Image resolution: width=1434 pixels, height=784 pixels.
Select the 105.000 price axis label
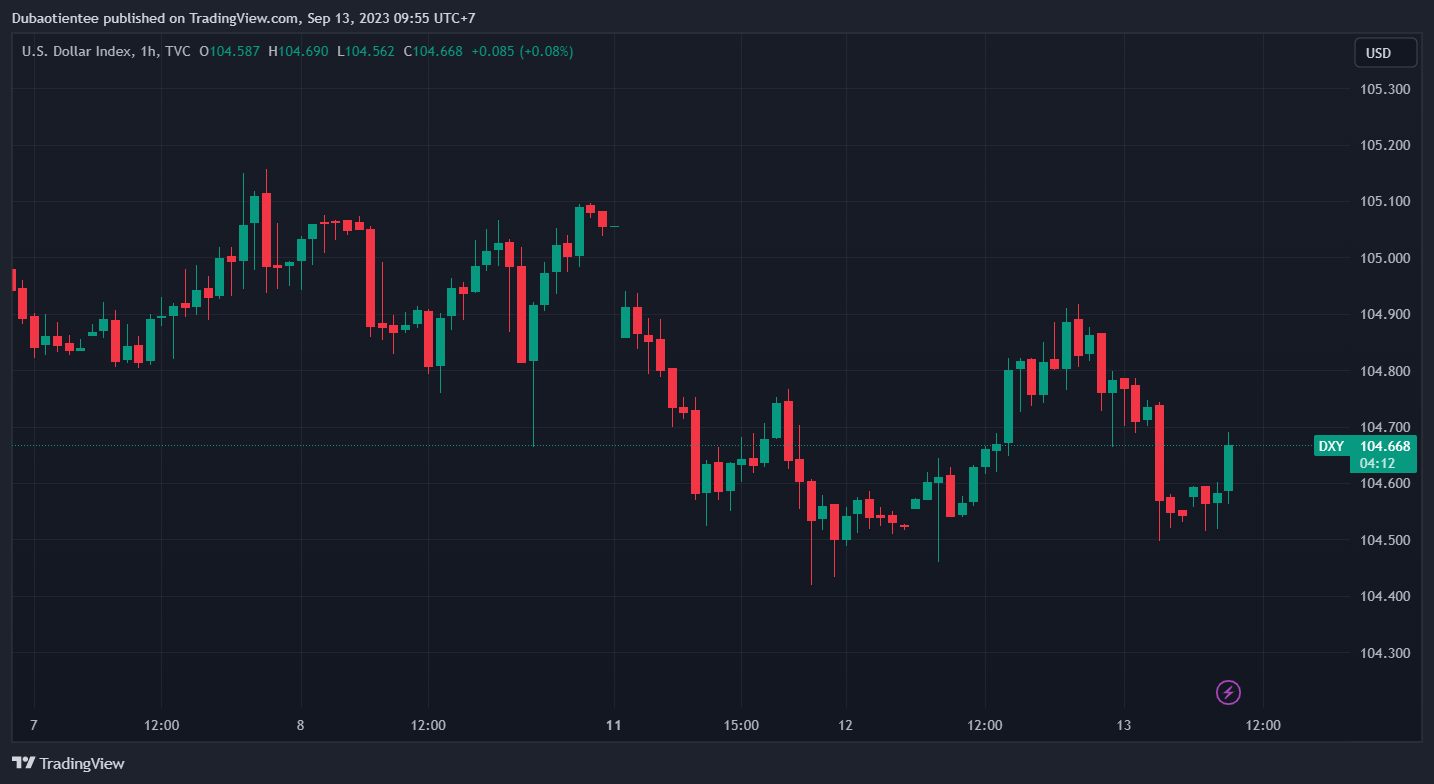click(x=1385, y=258)
